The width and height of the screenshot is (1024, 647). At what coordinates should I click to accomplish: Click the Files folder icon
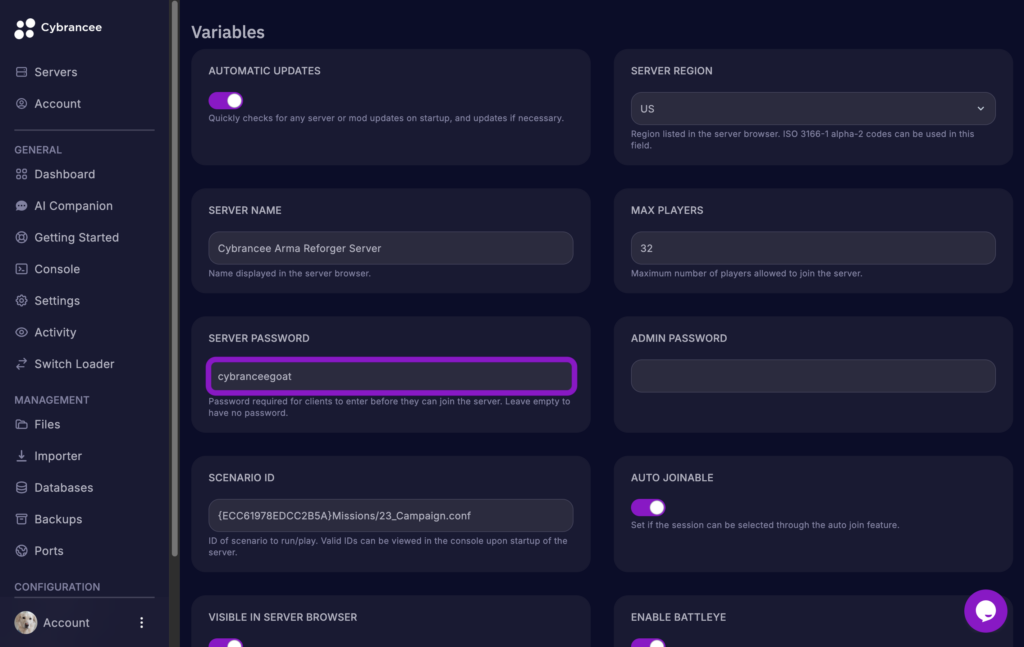(22, 424)
